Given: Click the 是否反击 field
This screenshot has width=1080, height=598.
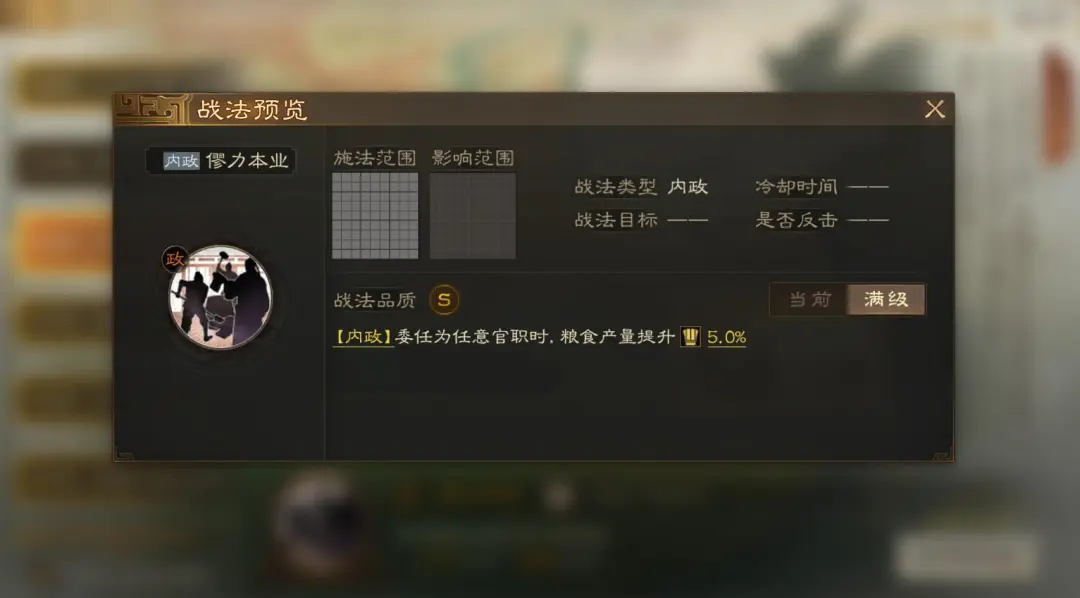Looking at the screenshot, I should [822, 220].
